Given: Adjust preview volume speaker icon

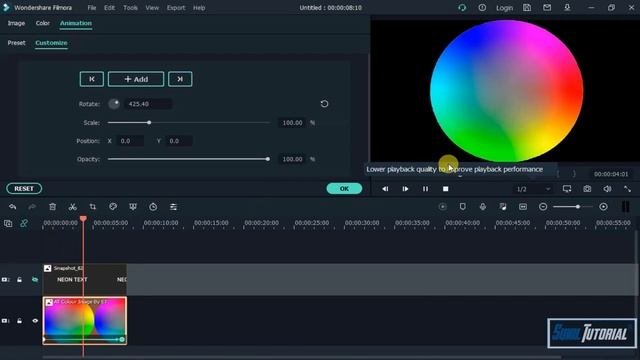Looking at the screenshot, I should [607, 189].
